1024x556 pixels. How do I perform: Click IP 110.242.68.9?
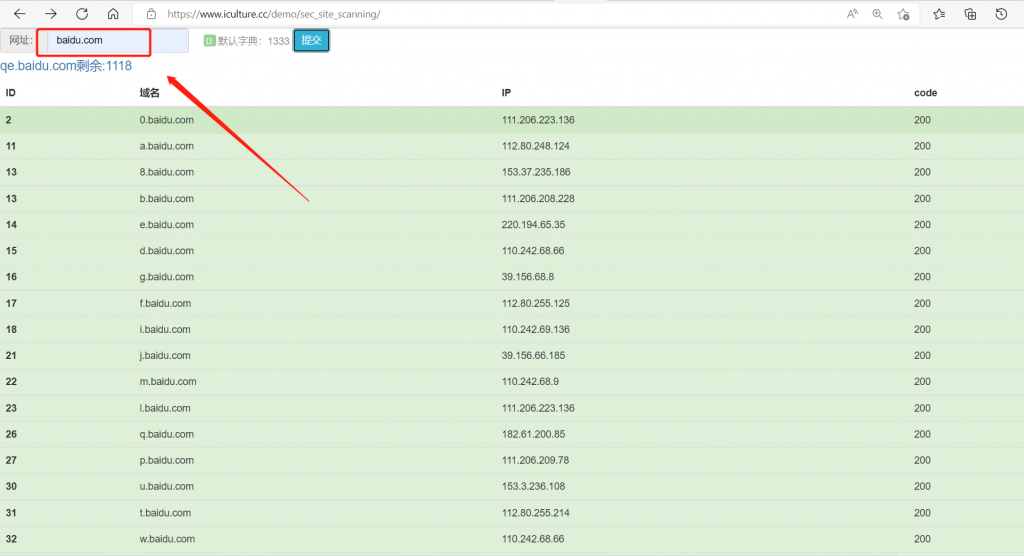(x=530, y=382)
